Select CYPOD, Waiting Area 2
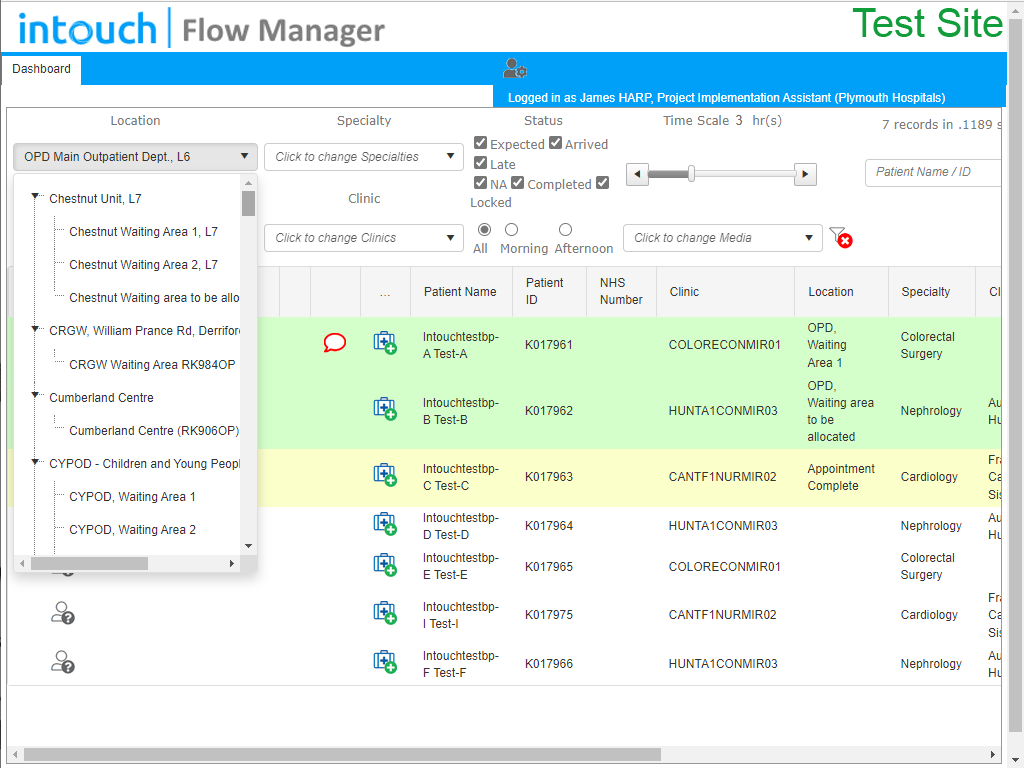The height and width of the screenshot is (768, 1024). 132,530
